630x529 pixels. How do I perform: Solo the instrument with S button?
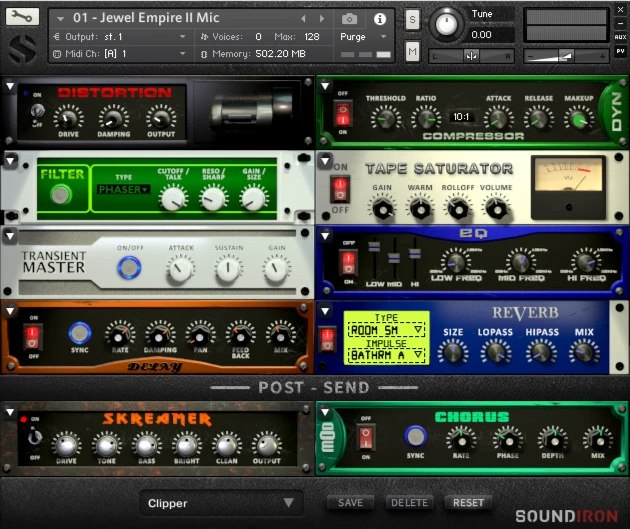[x=412, y=19]
